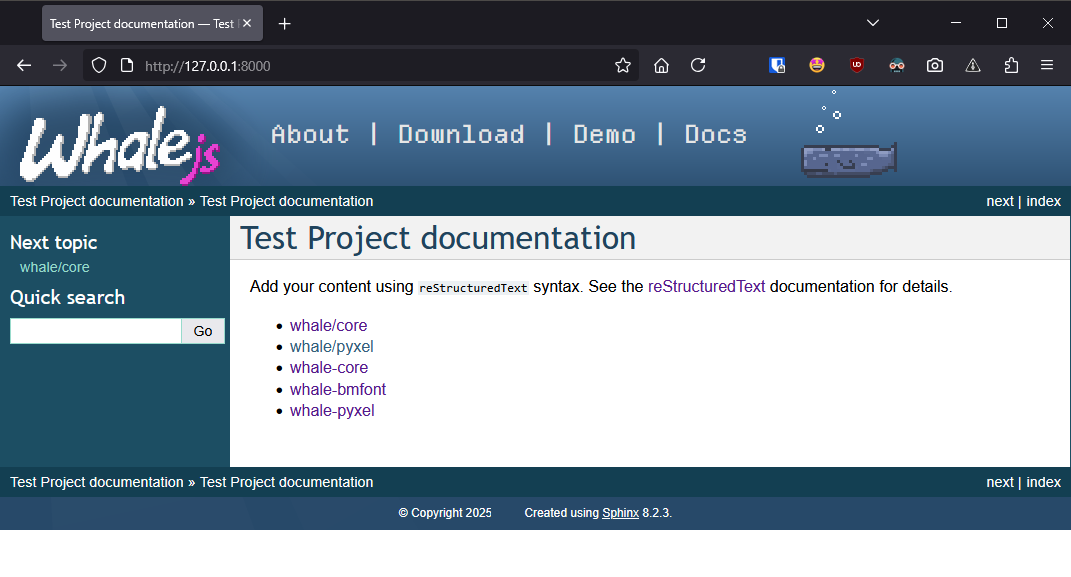Open the whale/pyxel content link

pos(332,347)
